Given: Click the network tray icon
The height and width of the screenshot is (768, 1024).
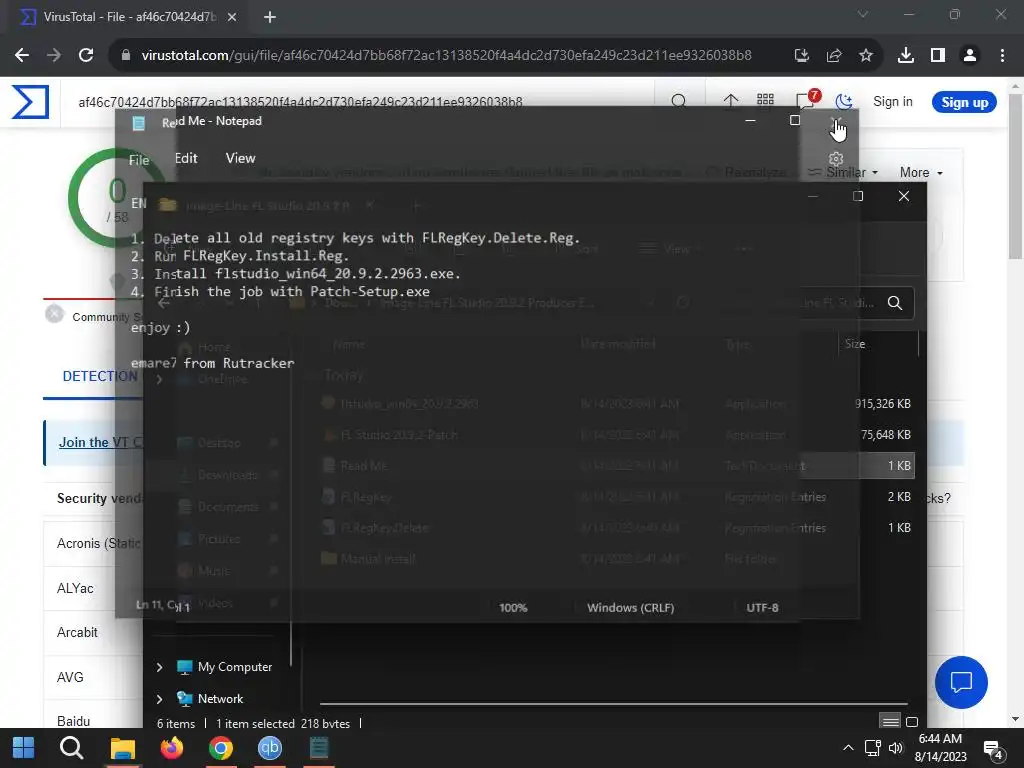Looking at the screenshot, I should [872, 748].
